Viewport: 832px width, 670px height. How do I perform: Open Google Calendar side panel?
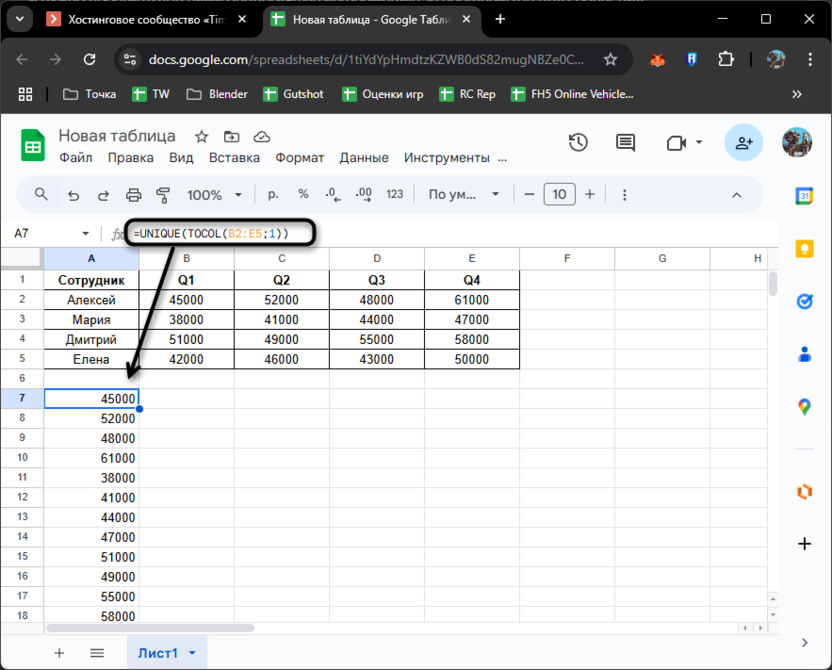pyautogui.click(x=804, y=196)
